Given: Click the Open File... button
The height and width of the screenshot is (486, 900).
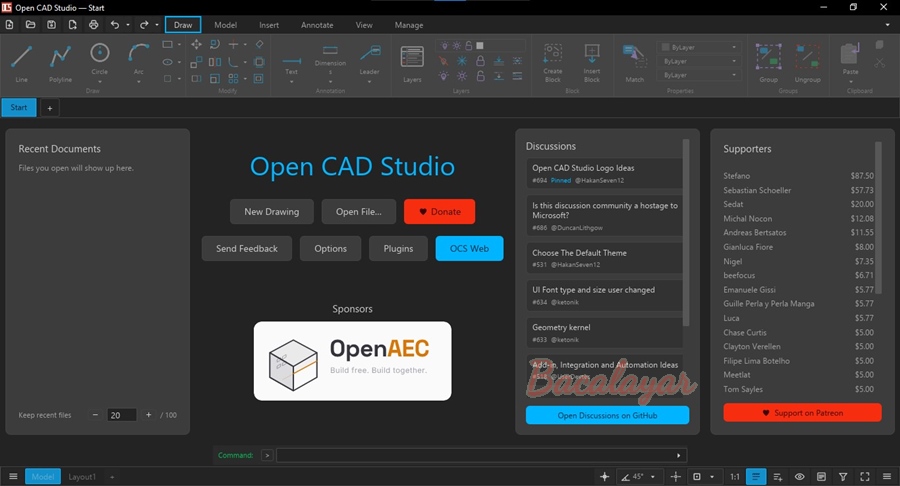Looking at the screenshot, I should point(359,212).
